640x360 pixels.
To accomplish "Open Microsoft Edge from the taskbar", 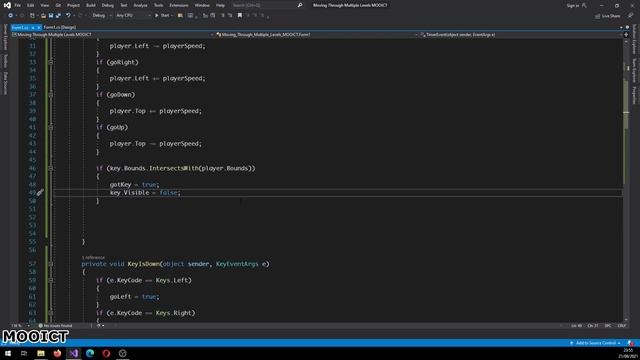I will [90, 353].
